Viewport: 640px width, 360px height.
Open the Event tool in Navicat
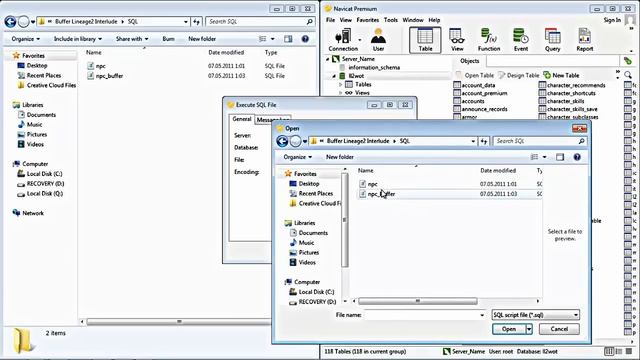tap(520, 40)
